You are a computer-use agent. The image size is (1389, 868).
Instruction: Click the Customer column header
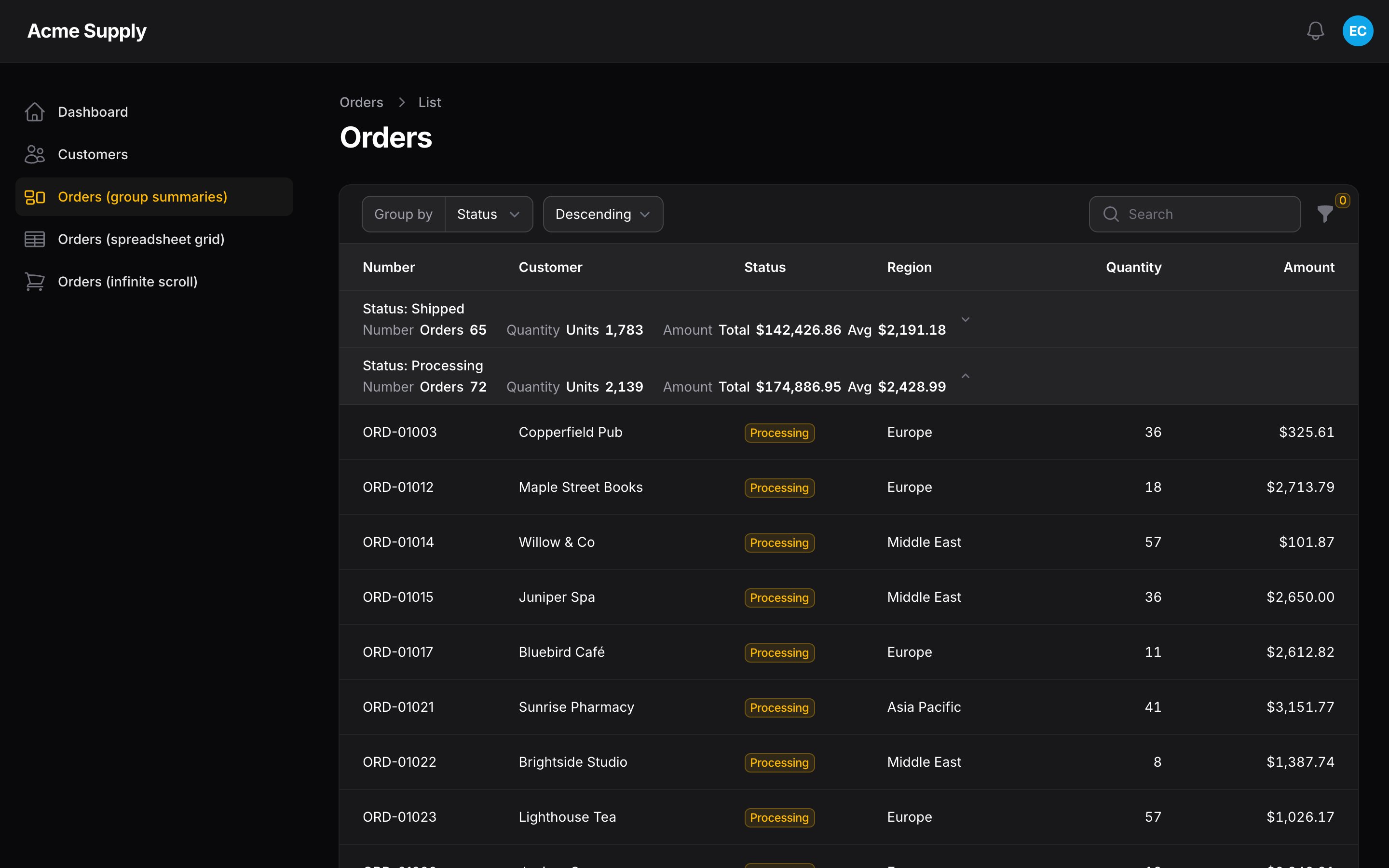click(x=550, y=267)
